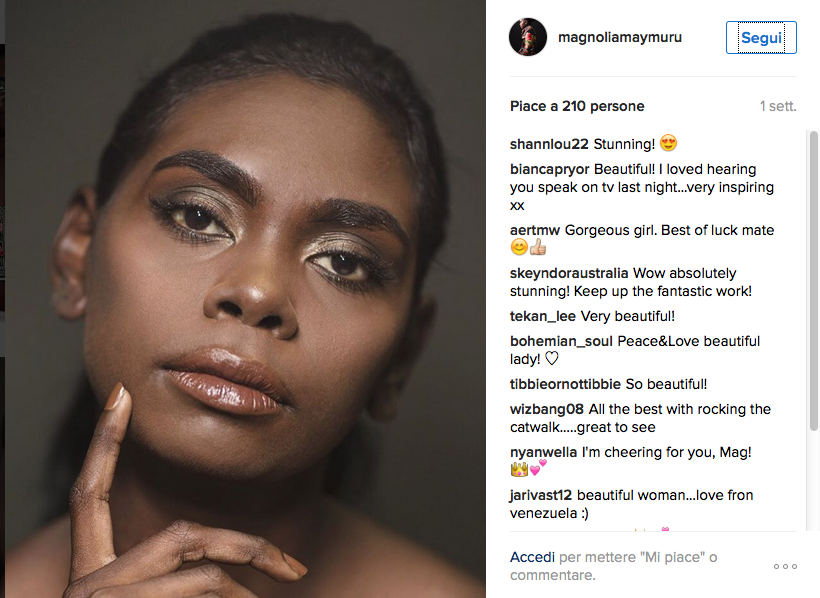Open skeyndoraustralia profile link

[569, 273]
